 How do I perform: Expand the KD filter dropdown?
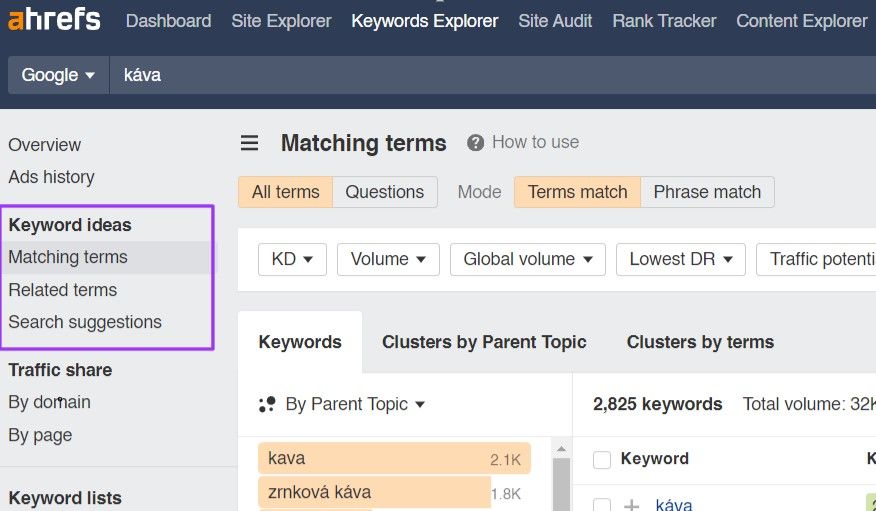coord(292,259)
